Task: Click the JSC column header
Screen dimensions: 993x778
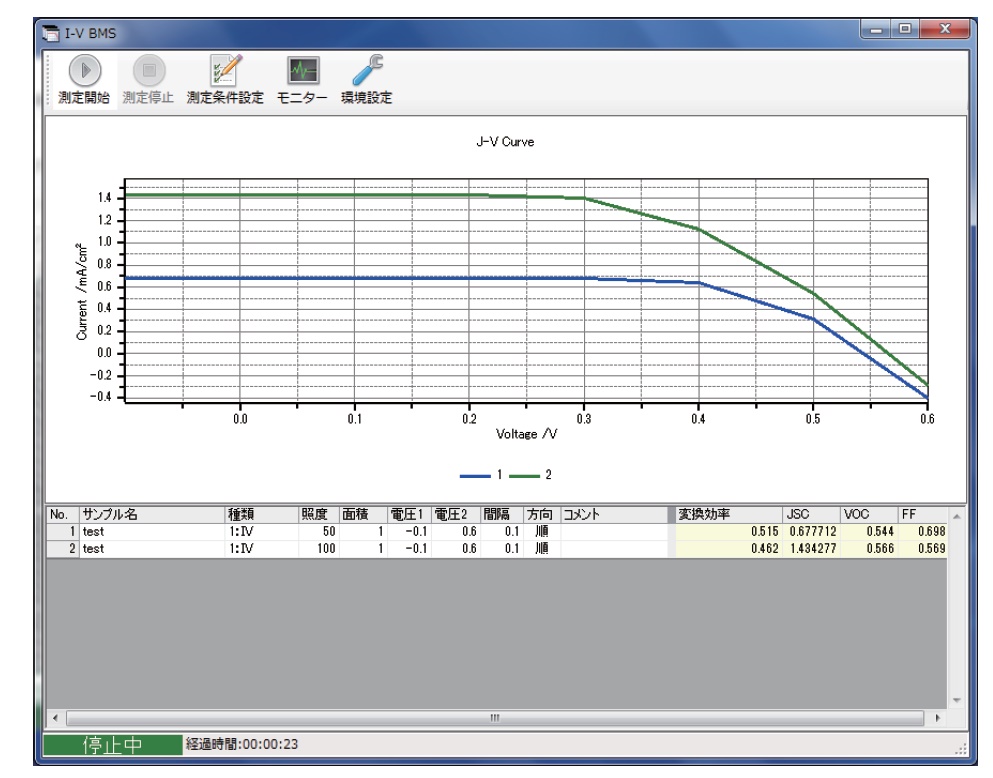Action: click(x=811, y=514)
